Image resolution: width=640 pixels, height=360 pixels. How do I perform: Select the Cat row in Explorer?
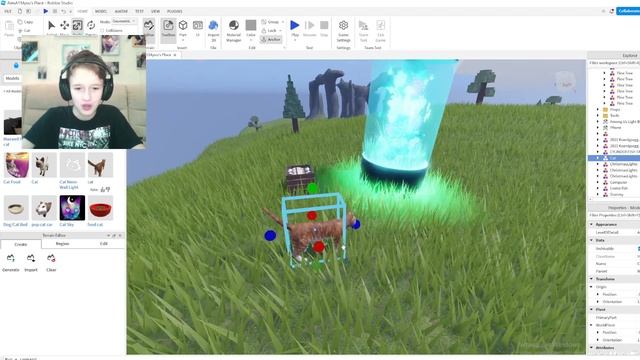(613, 158)
